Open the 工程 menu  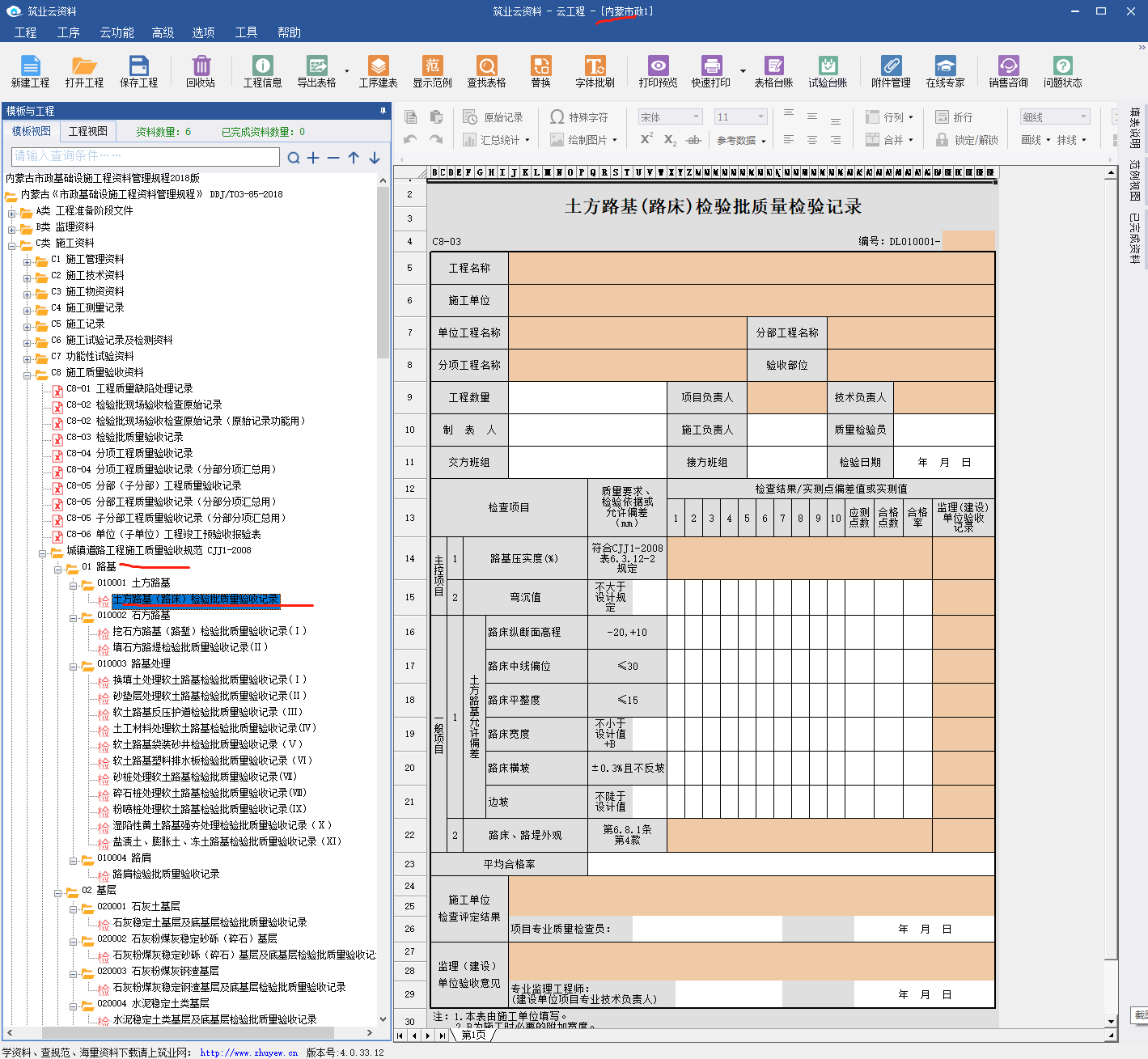[x=26, y=32]
